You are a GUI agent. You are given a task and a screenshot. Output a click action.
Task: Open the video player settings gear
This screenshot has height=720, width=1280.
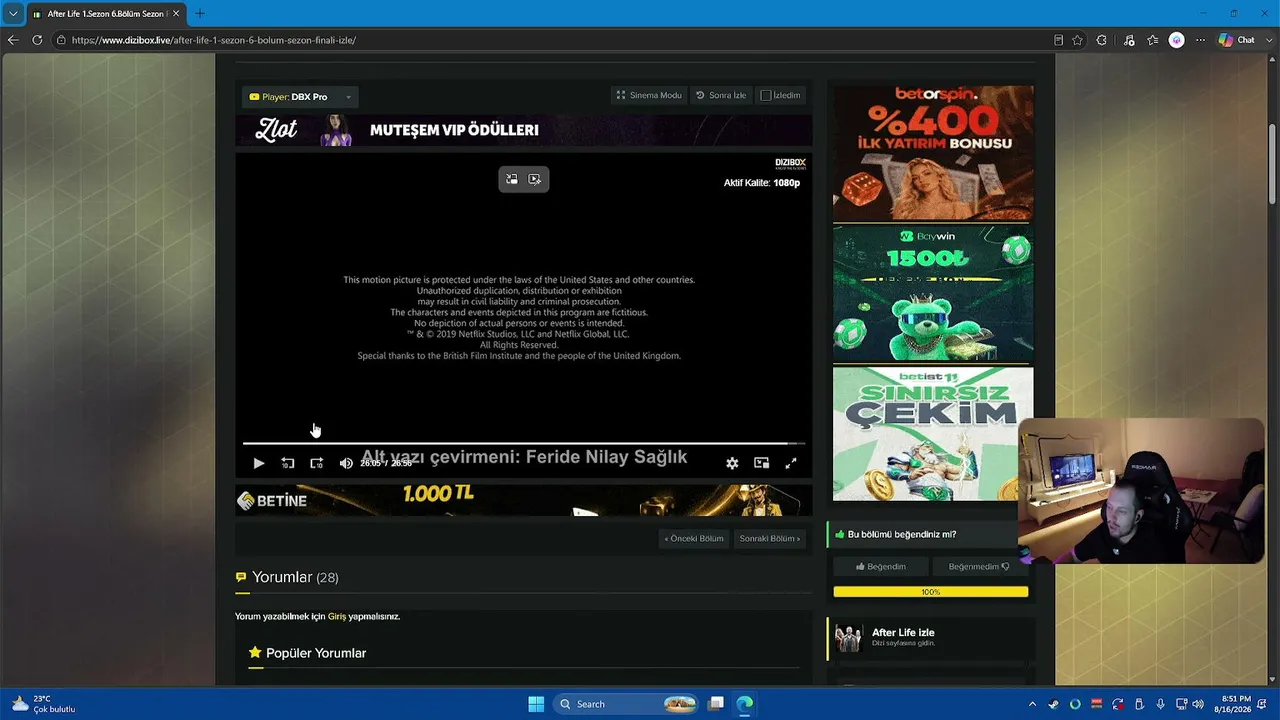[x=732, y=463]
